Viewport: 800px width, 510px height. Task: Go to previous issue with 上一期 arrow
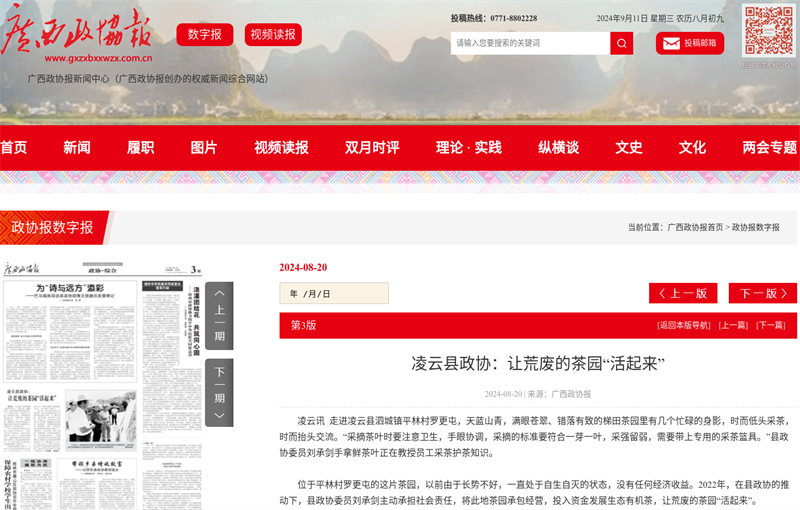click(219, 316)
